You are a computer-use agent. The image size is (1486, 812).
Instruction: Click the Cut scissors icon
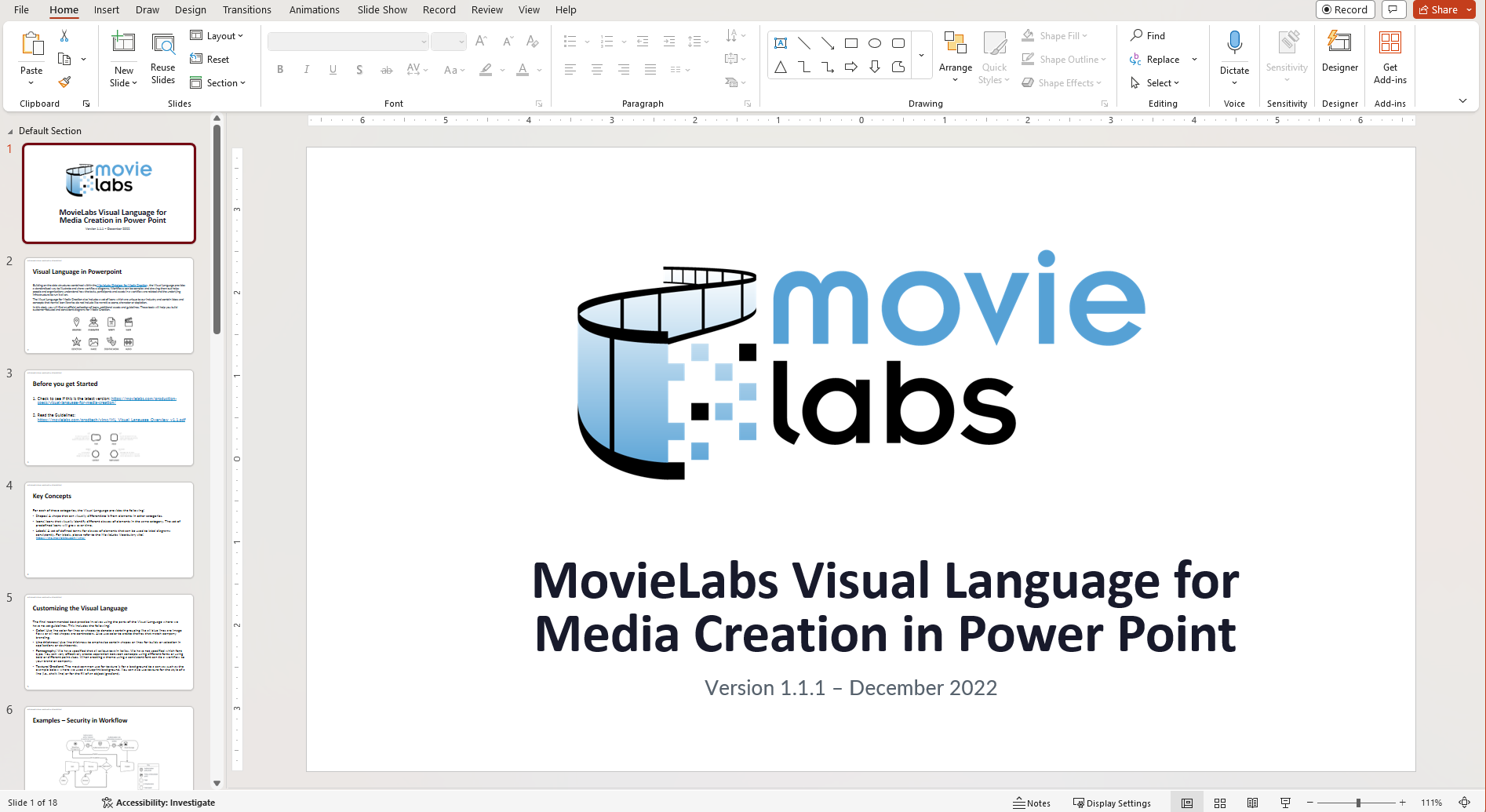pos(64,36)
